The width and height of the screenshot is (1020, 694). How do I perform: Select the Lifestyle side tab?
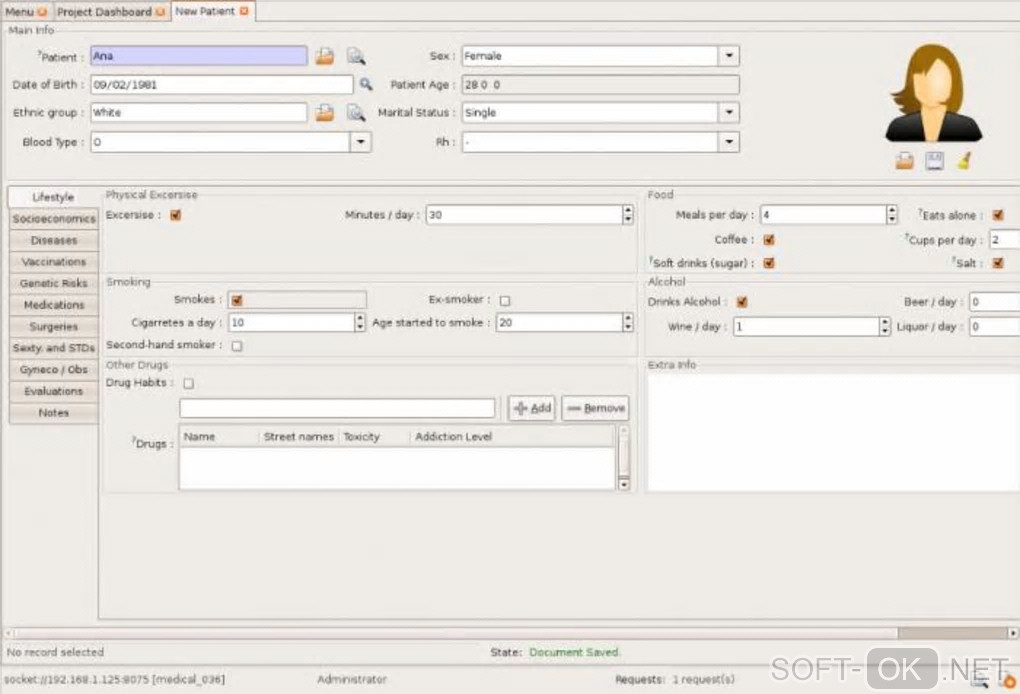coord(53,196)
